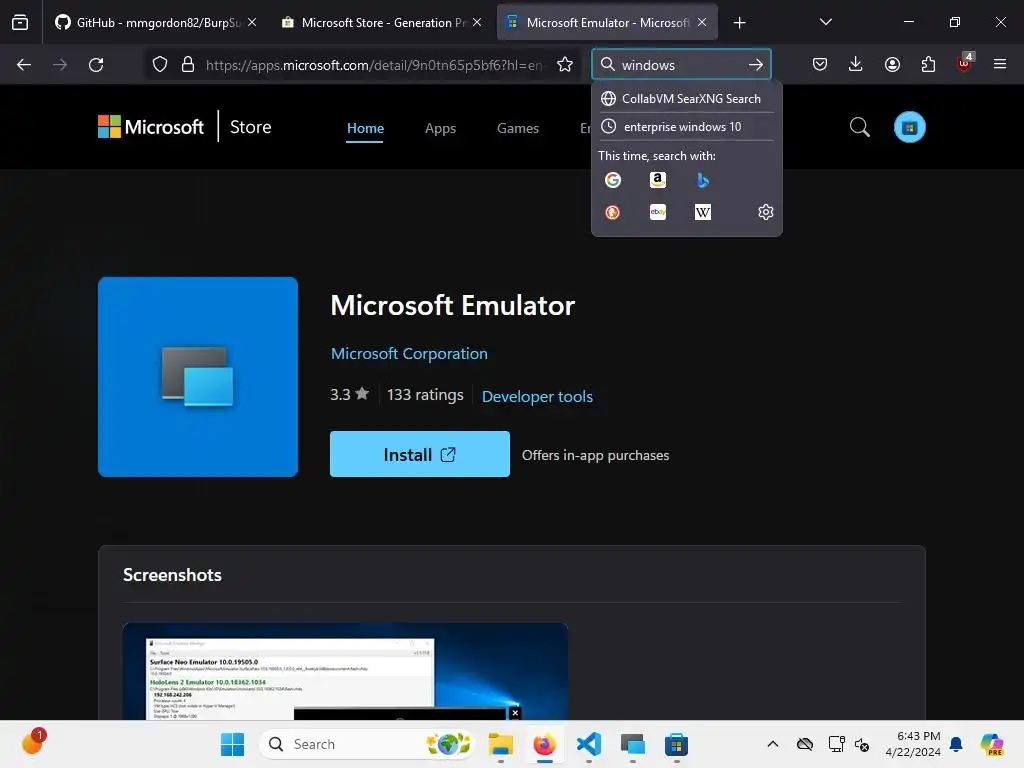Search with Google this time
1024x768 pixels.
(613, 180)
